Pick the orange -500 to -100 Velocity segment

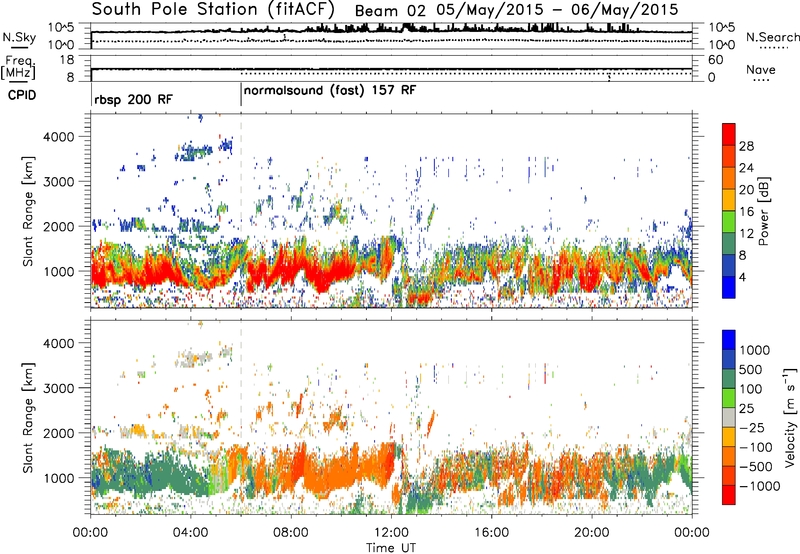pos(729,456)
